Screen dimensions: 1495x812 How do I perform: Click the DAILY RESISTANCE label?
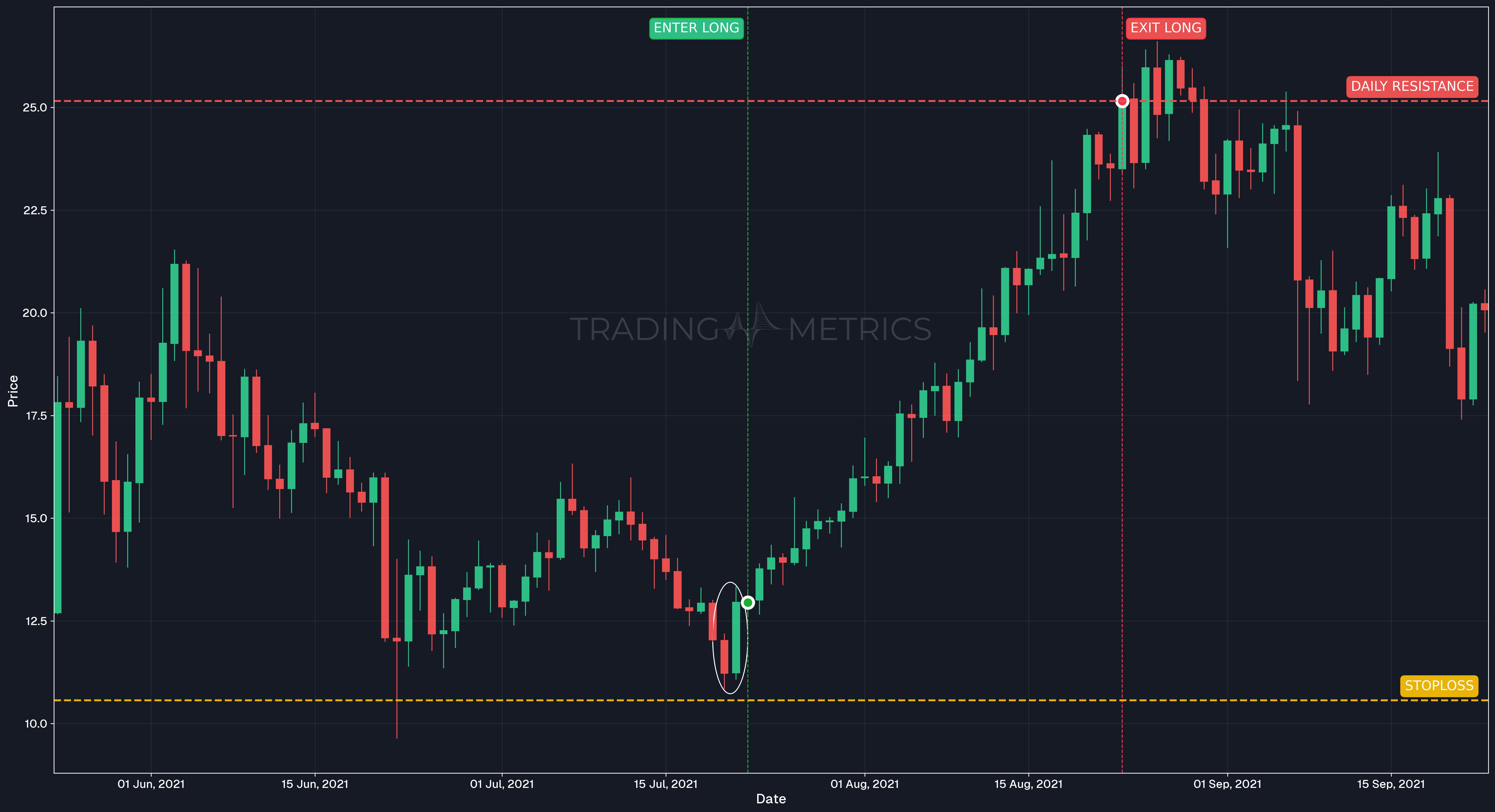(1412, 86)
